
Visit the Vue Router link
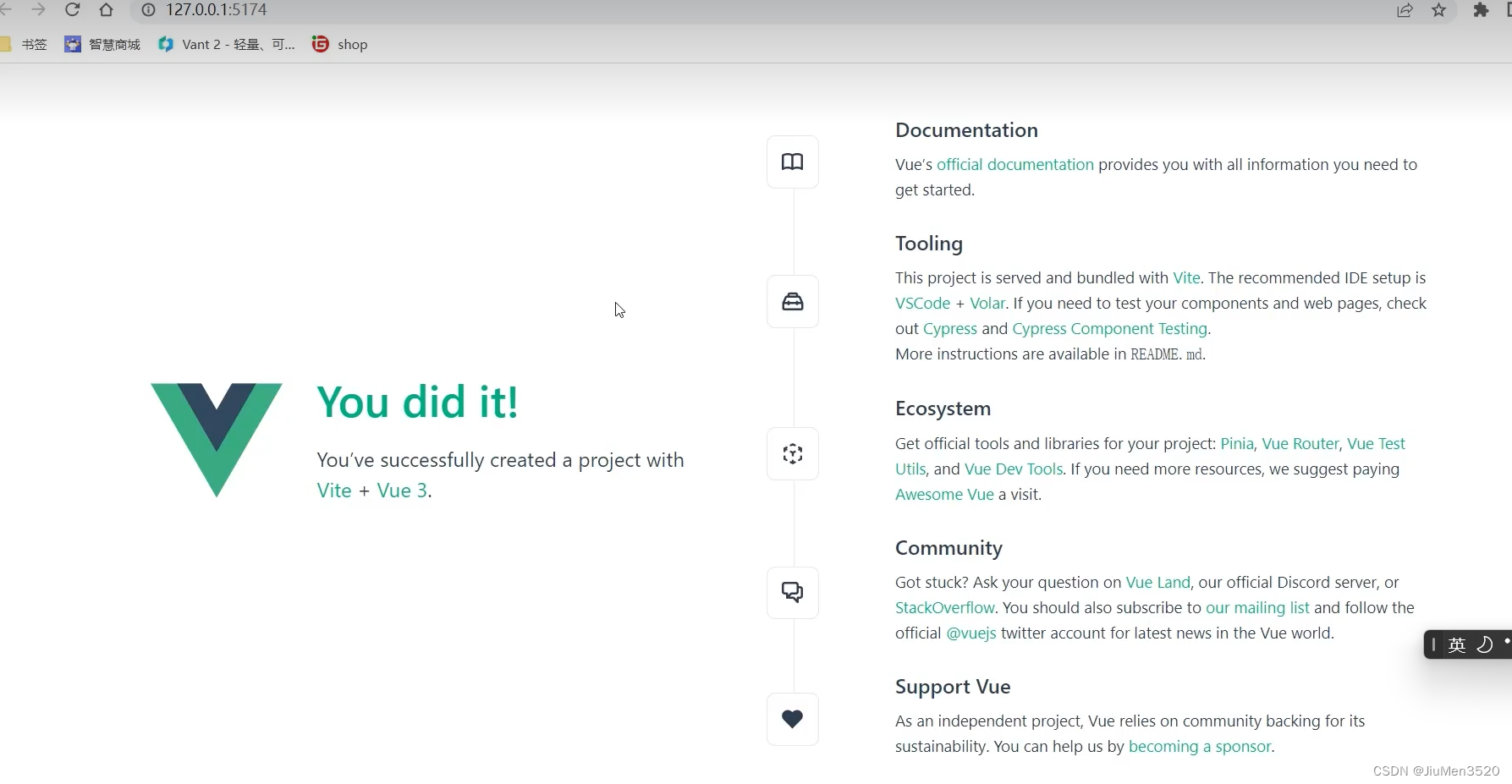[x=1299, y=443]
